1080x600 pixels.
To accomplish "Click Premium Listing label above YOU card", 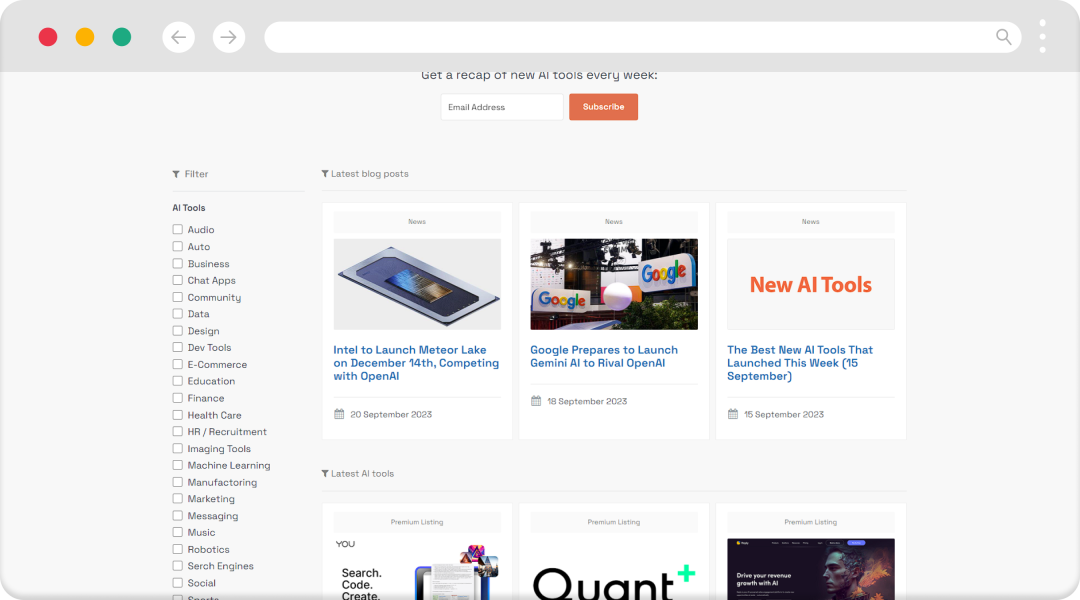I will click(x=417, y=522).
